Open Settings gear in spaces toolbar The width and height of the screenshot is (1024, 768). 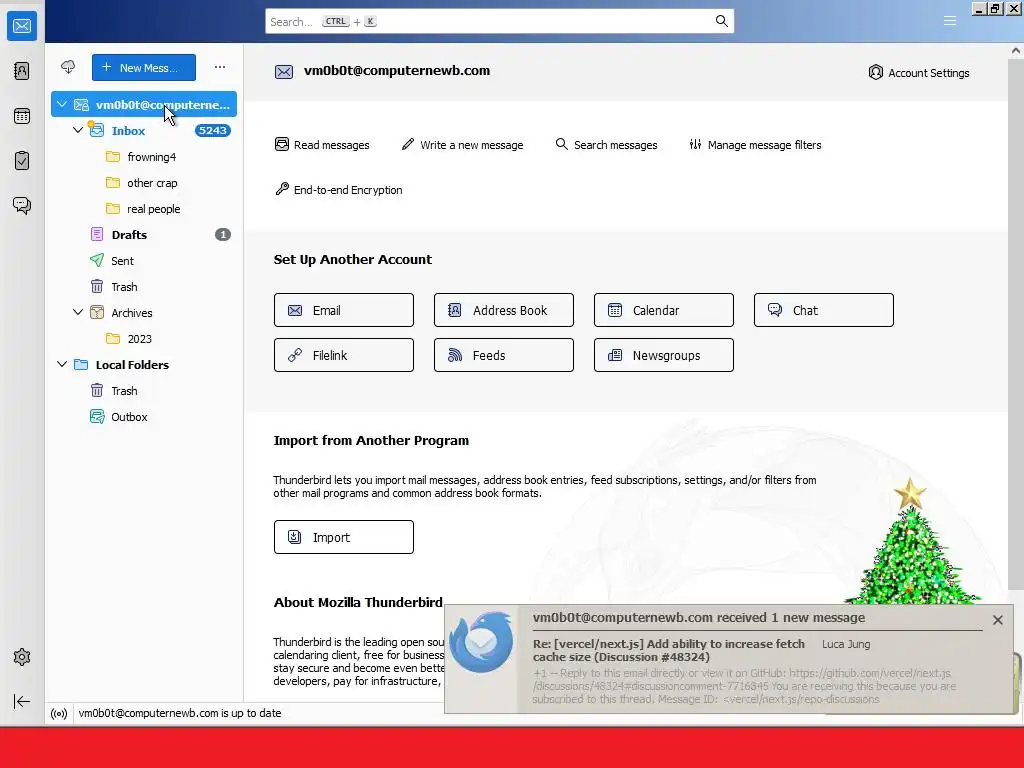coord(22,657)
